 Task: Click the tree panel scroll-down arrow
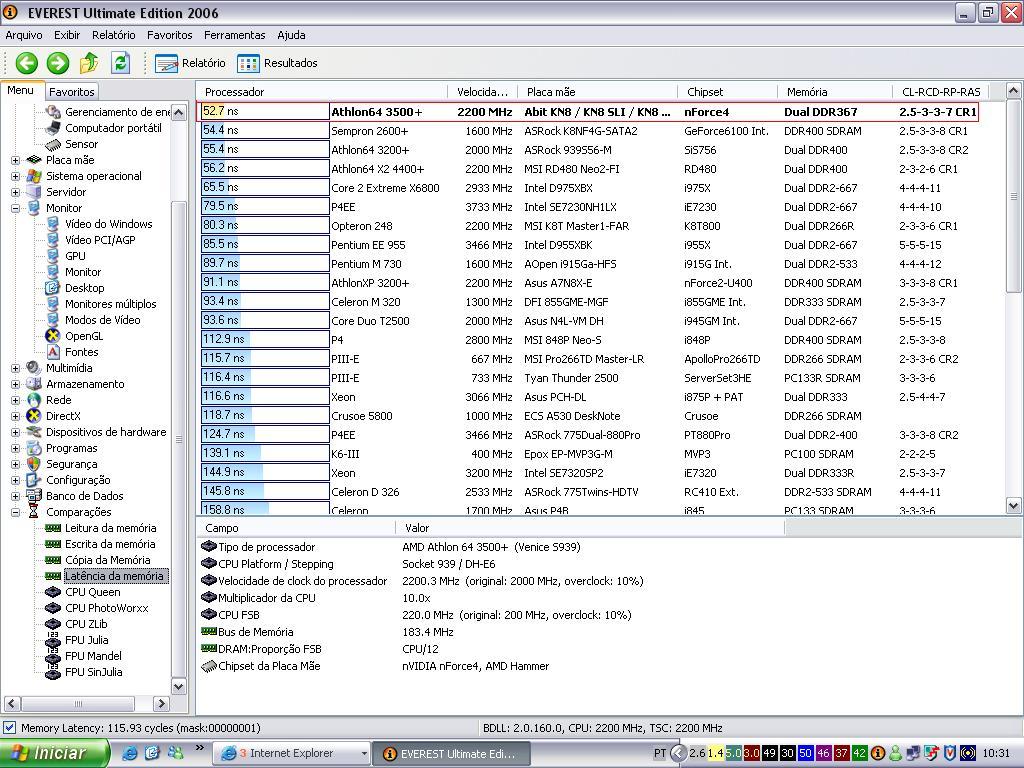tap(178, 686)
